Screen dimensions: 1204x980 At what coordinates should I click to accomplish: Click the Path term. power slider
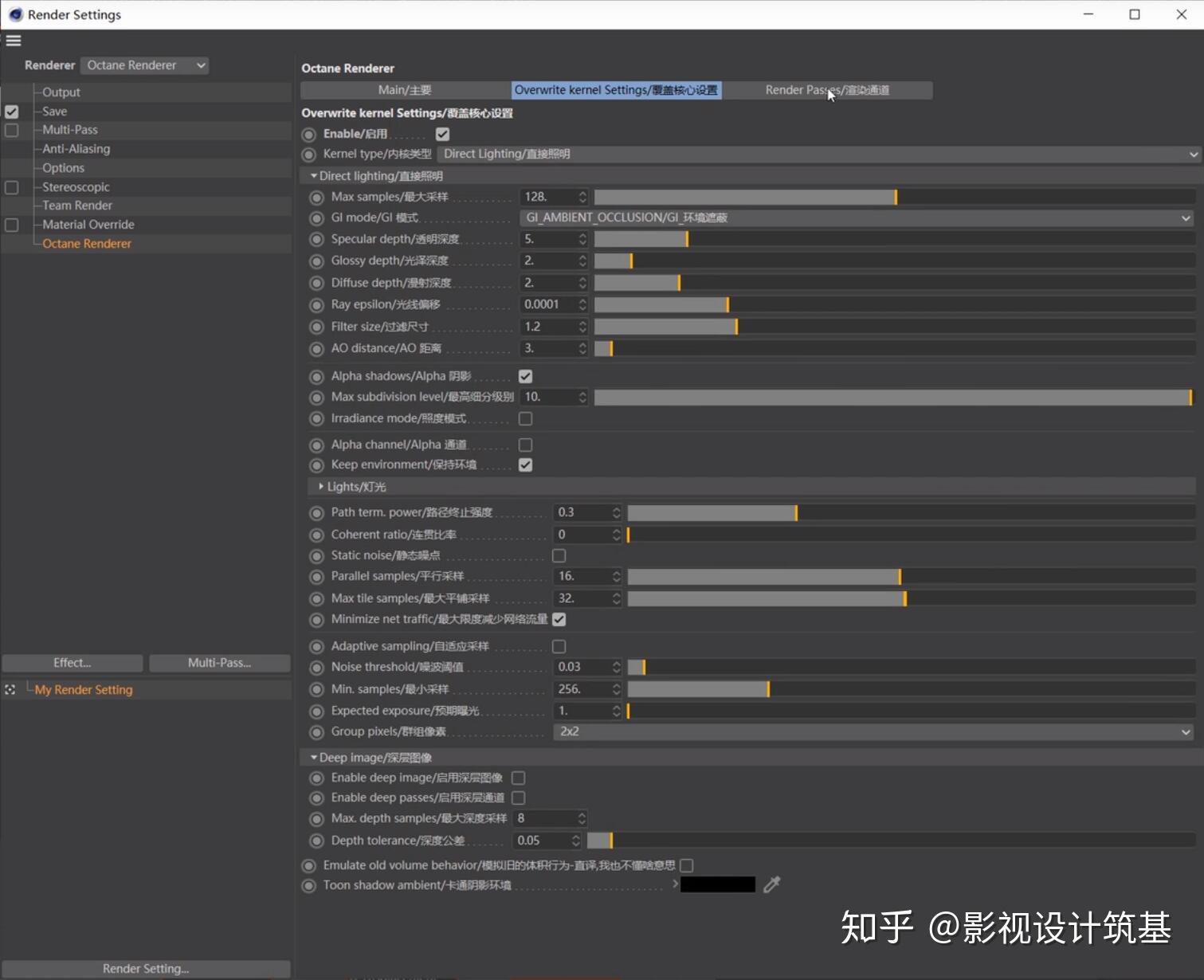coord(912,512)
